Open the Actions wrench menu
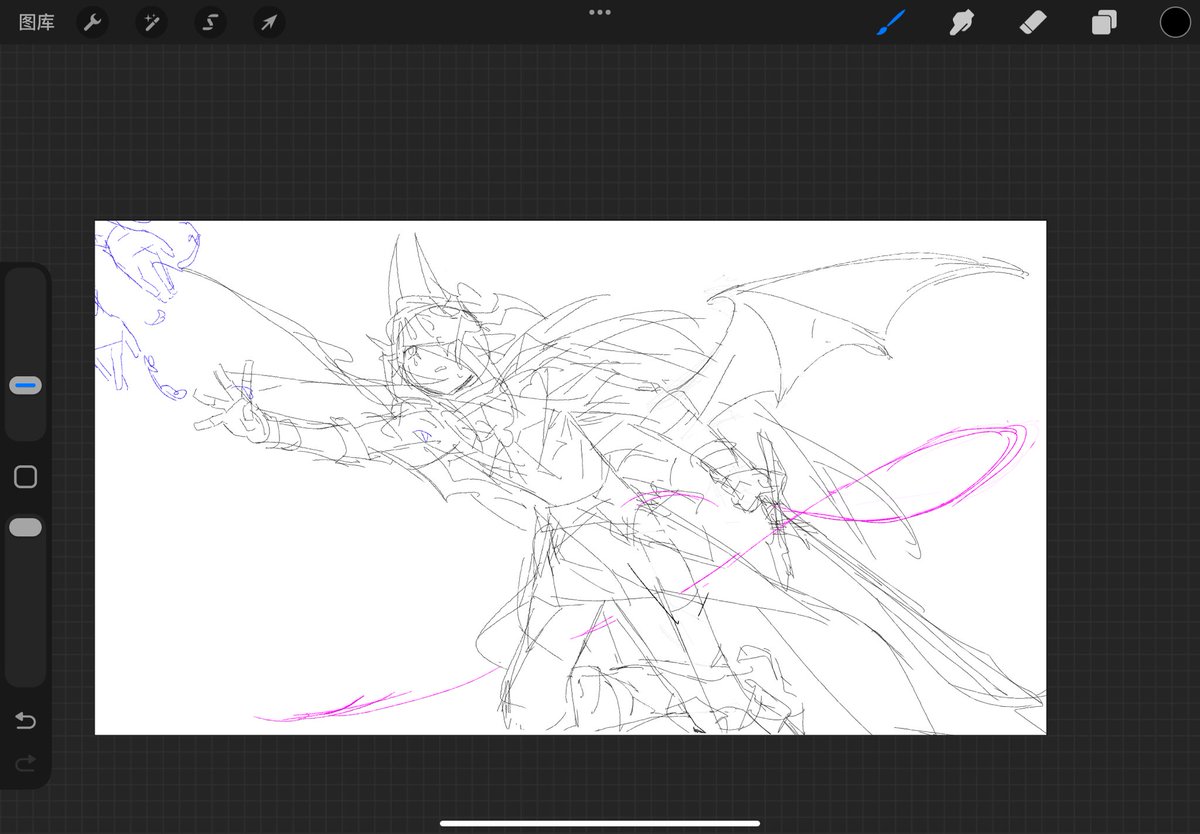Viewport: 1200px width, 834px height. click(92, 22)
